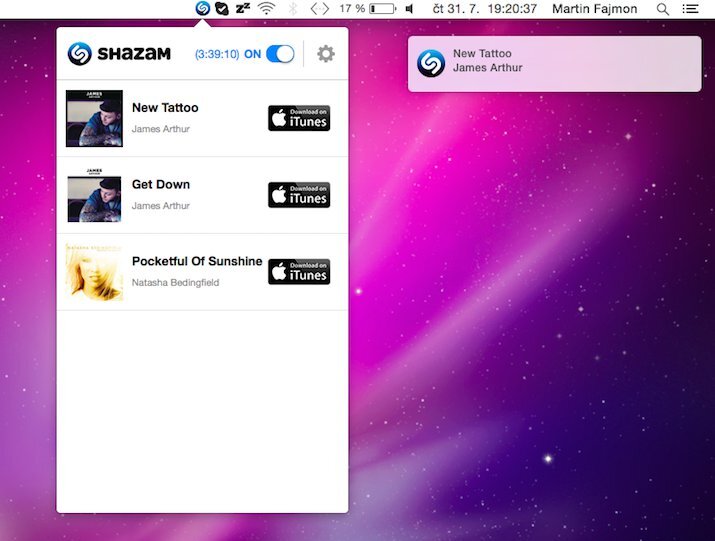The width and height of the screenshot is (715, 541).
Task: Select the Get Down song title
Action: [x=161, y=184]
